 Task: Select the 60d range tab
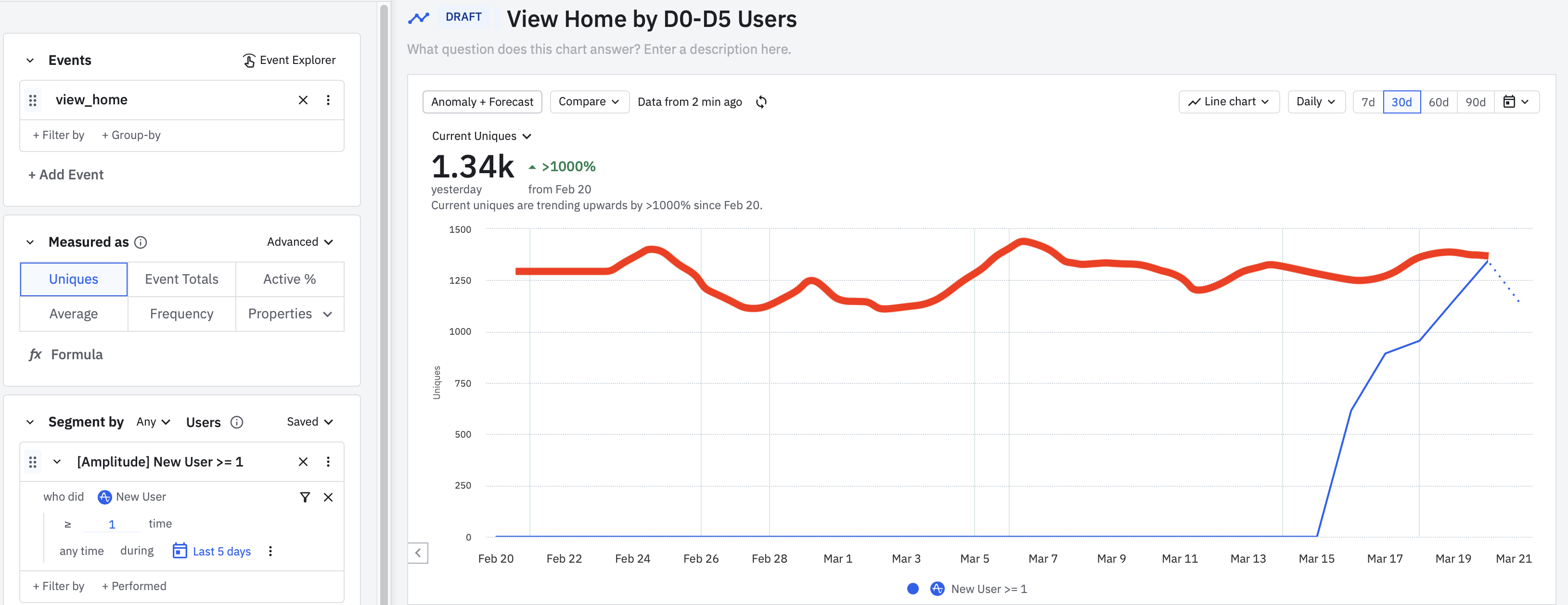pos(1439,102)
